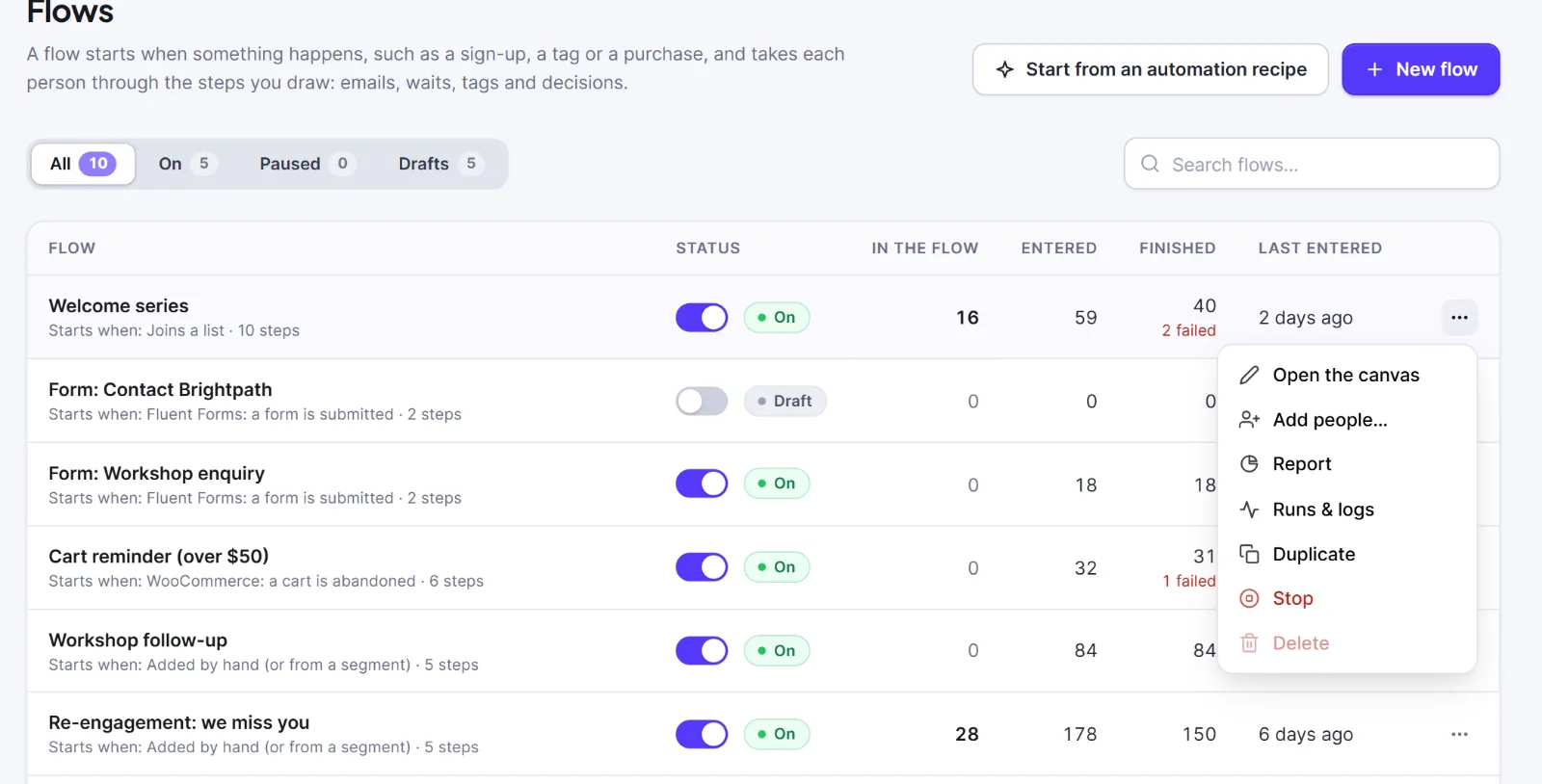
Task: Choose Runs & logs menu item
Action: tap(1346, 510)
